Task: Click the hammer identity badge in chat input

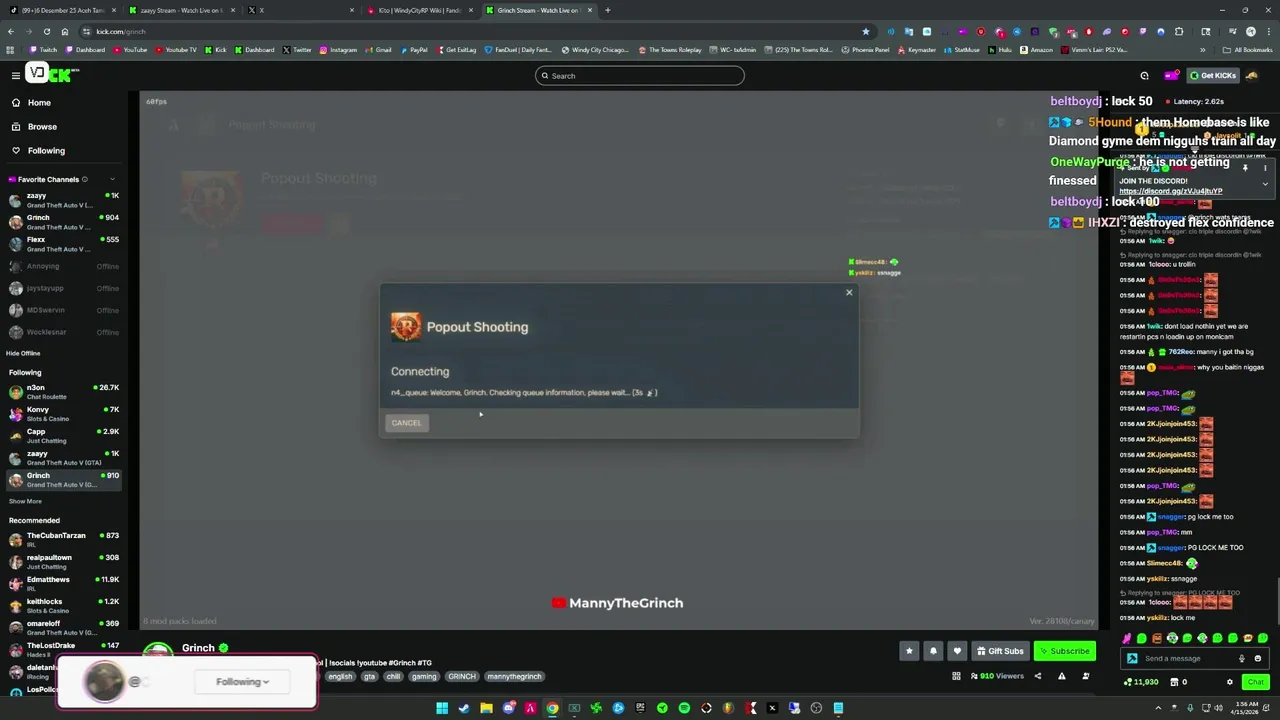Action: pyautogui.click(x=1132, y=658)
